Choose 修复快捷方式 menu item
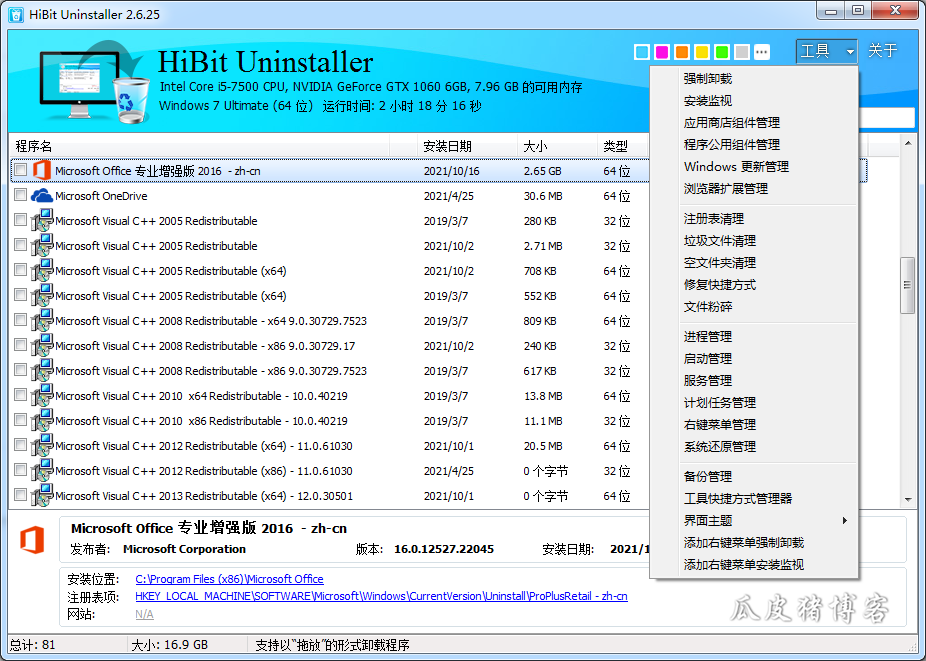The image size is (926, 661). (x=754, y=285)
